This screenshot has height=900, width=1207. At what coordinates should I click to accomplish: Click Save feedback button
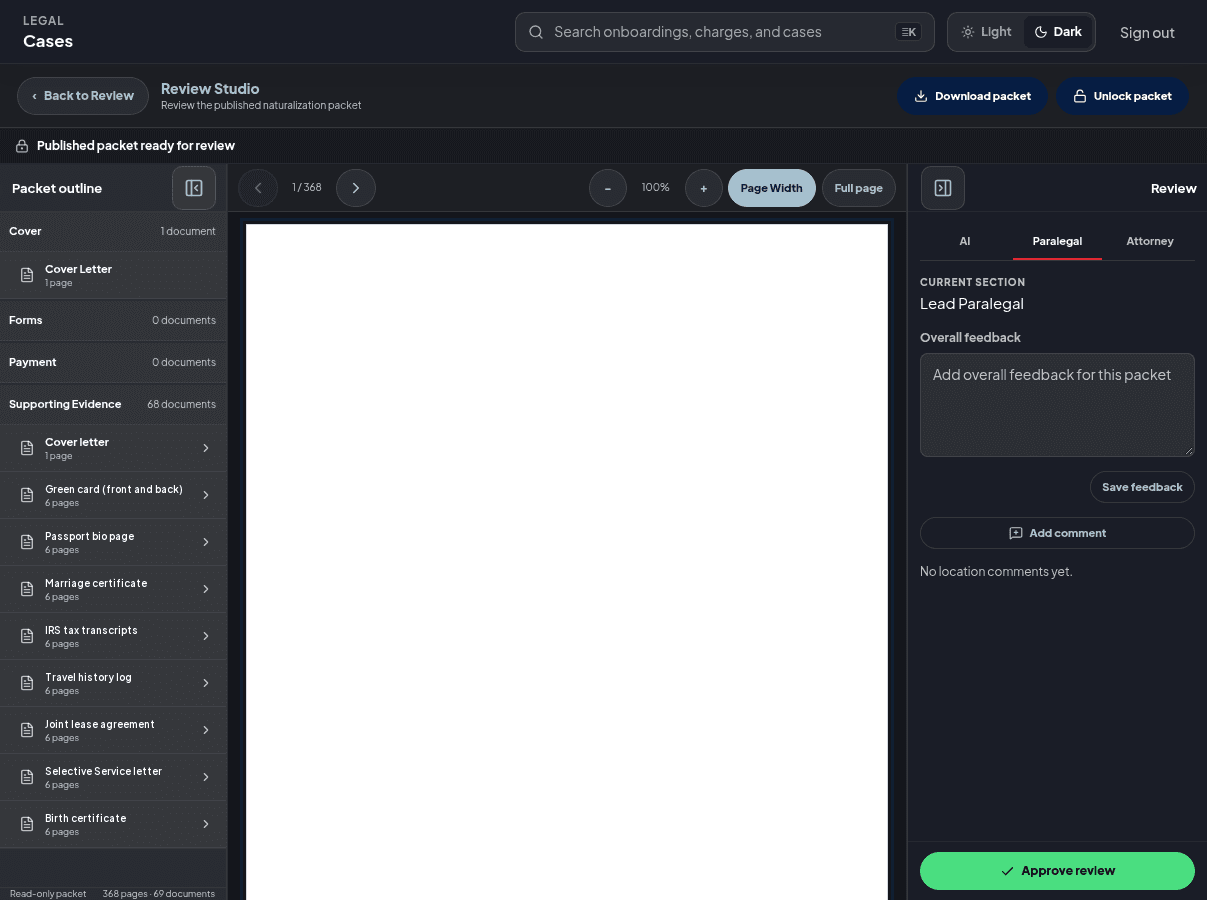(1142, 487)
